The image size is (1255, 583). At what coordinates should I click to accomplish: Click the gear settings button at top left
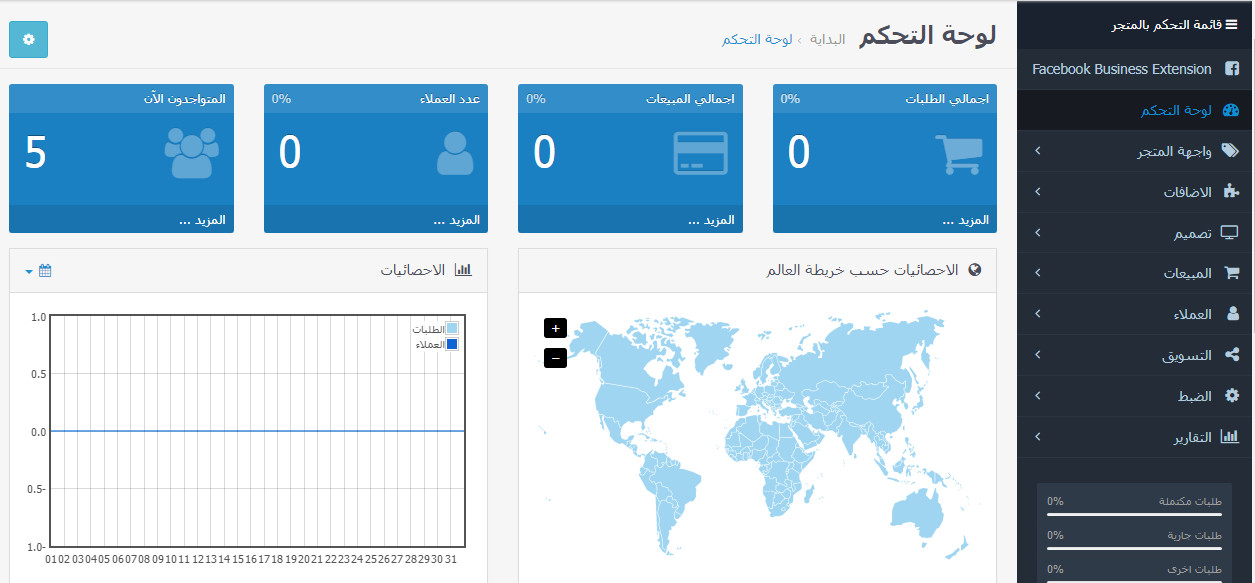tap(28, 39)
